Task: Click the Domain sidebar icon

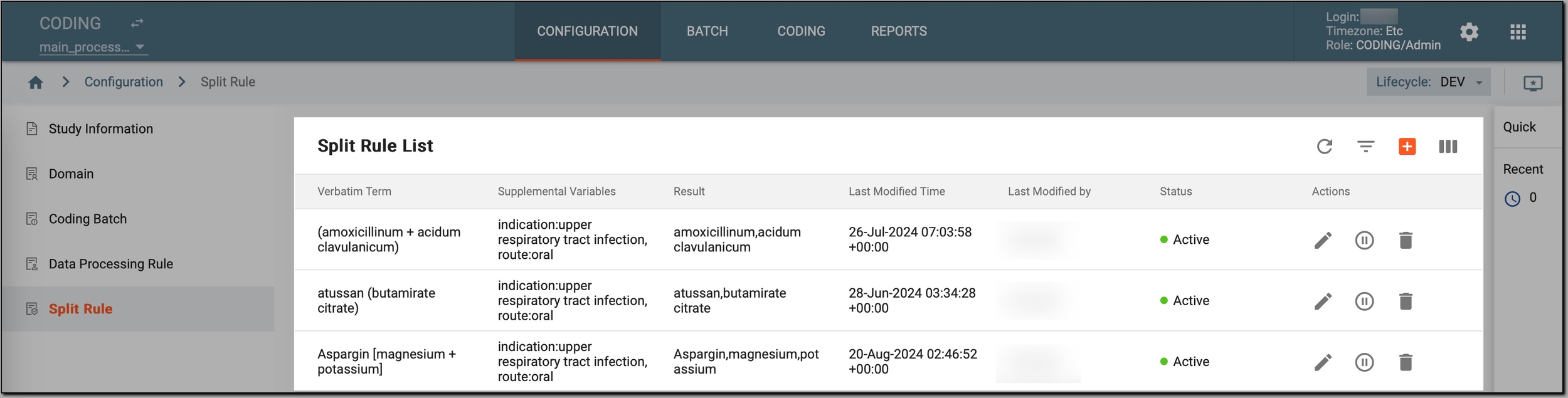Action: coord(32,174)
